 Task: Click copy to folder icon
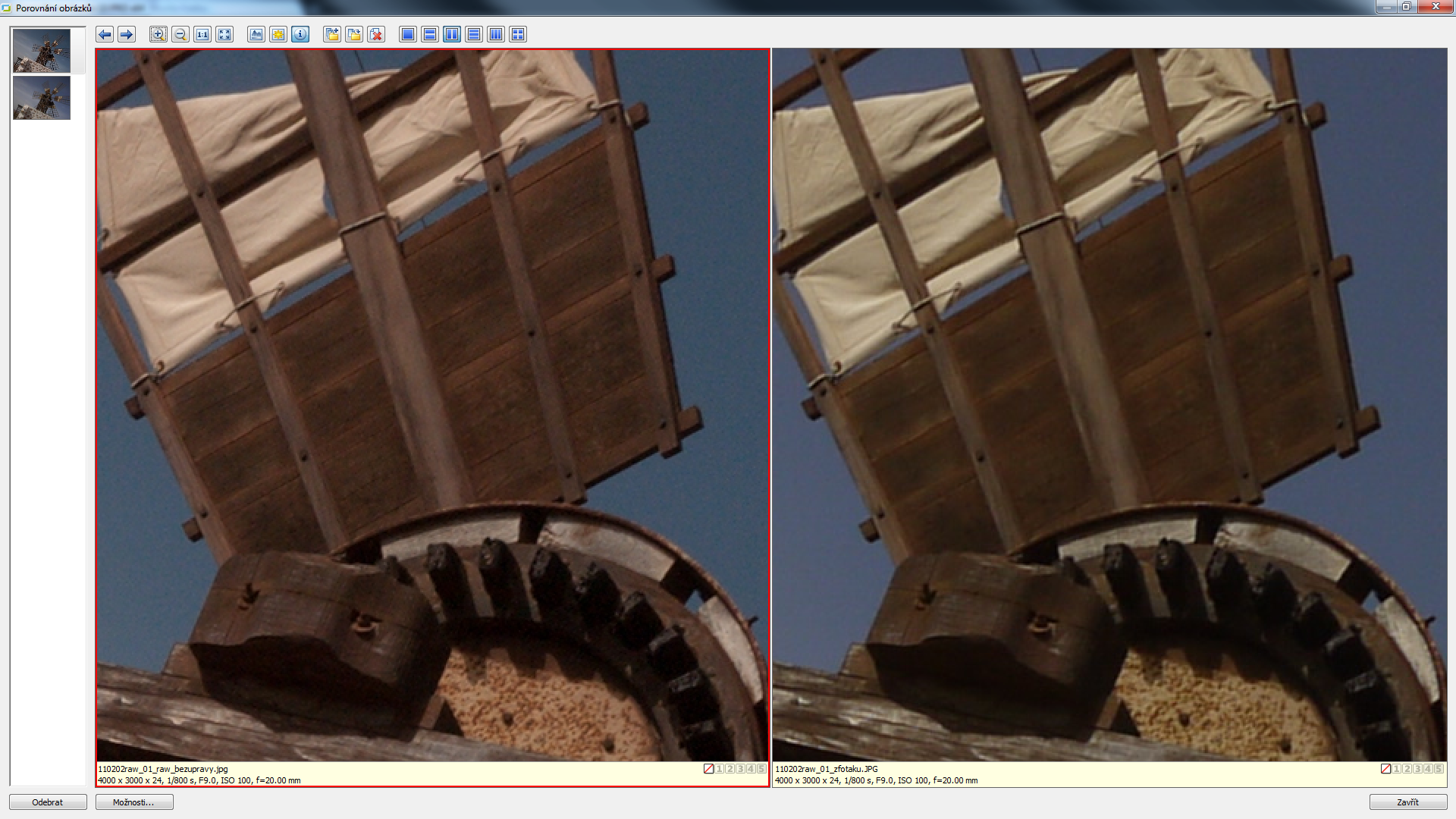(x=332, y=34)
